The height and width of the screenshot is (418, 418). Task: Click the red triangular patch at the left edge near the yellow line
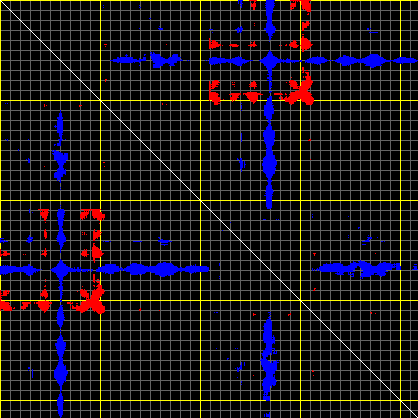click(x=5, y=305)
